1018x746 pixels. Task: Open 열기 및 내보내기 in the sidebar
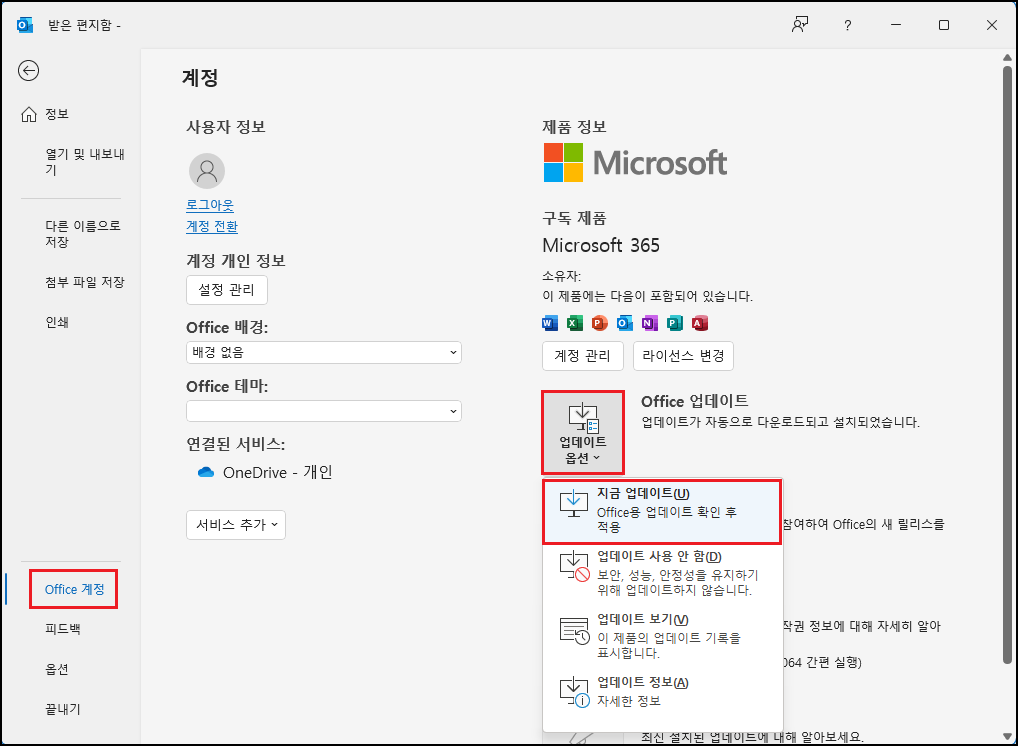click(84, 162)
